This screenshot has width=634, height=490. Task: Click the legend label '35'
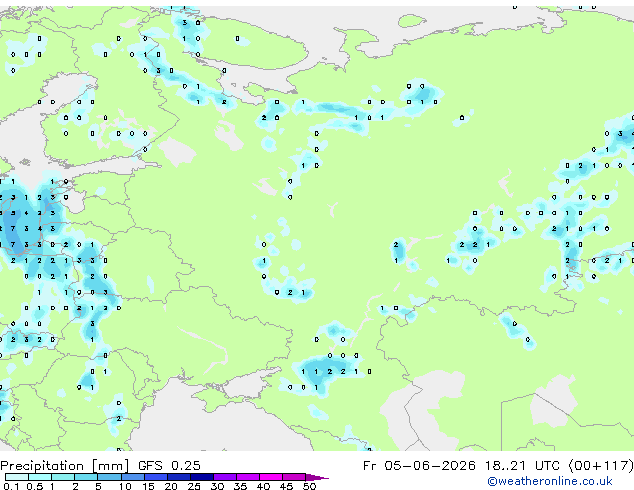pyautogui.click(x=240, y=486)
